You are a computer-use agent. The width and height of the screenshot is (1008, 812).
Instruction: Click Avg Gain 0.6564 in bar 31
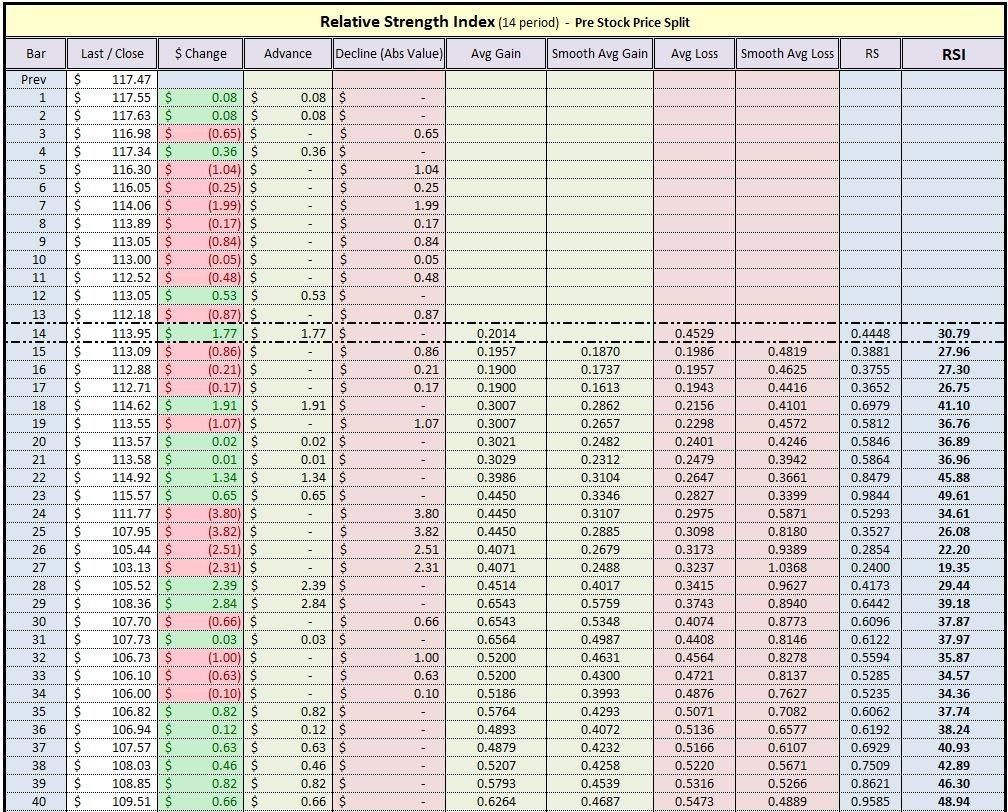point(496,640)
